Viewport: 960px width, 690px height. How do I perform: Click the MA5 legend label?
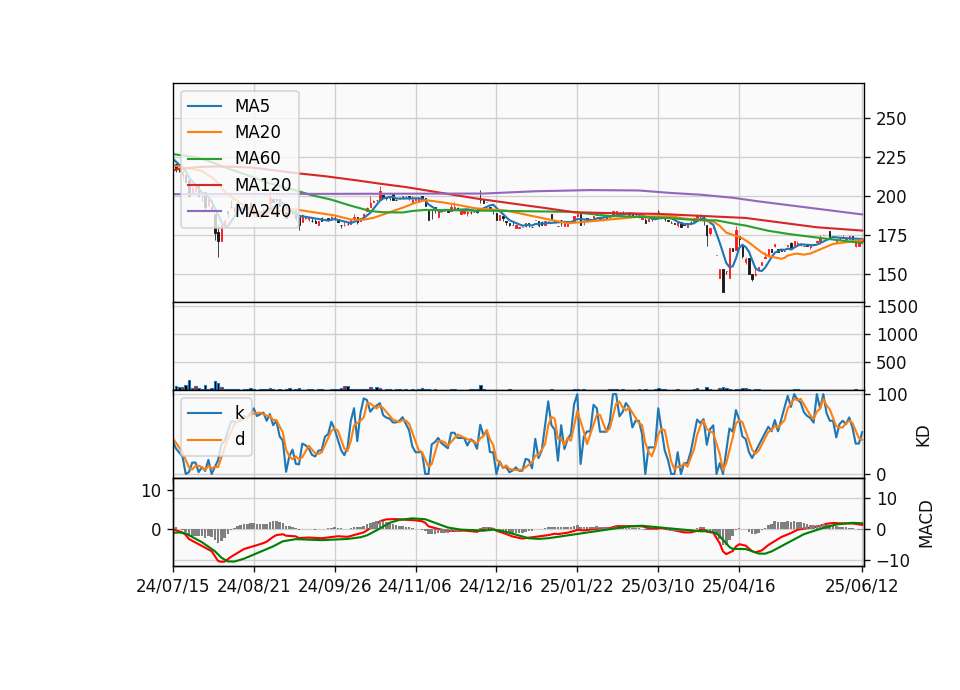coord(252,106)
